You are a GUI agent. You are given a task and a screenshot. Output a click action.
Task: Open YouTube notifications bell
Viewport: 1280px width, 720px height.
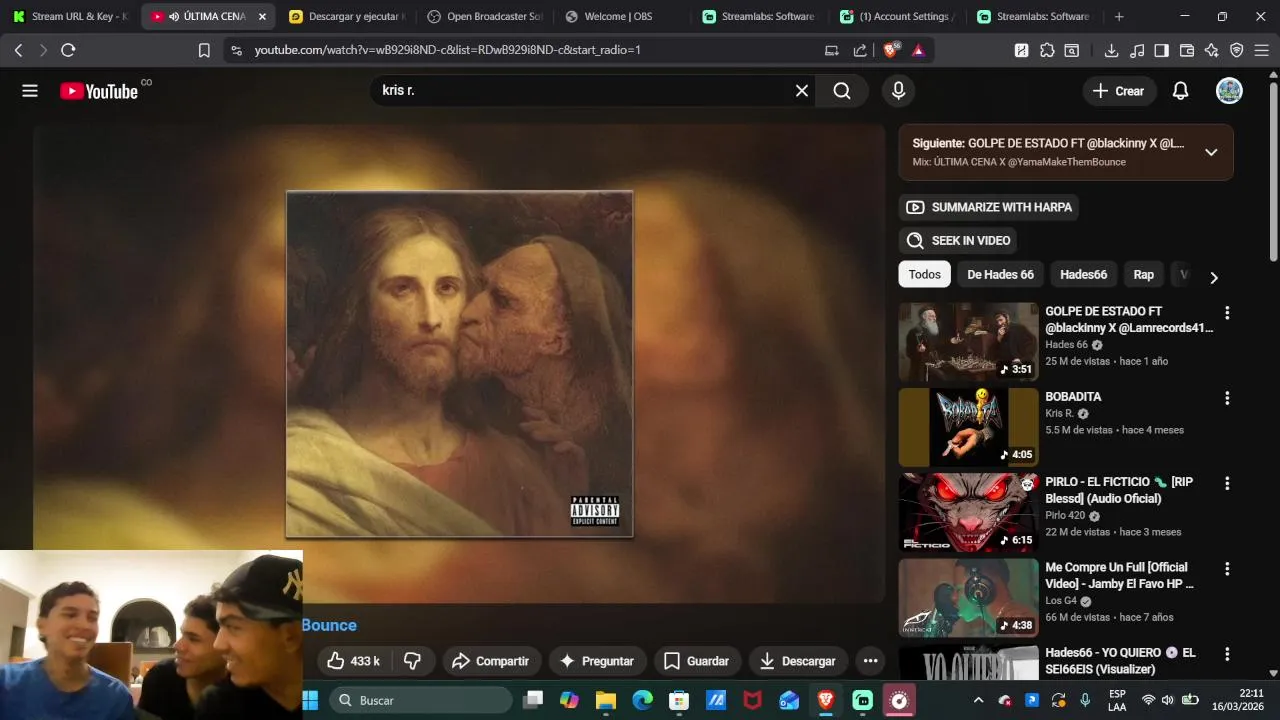[x=1180, y=91]
